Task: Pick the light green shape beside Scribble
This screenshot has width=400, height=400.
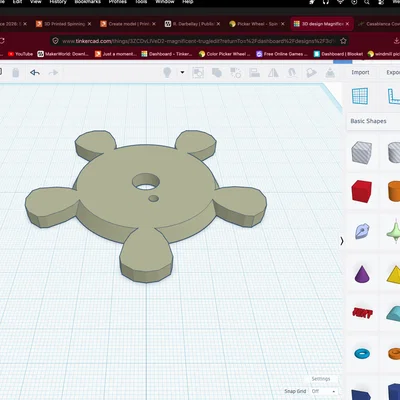Action: pyautogui.click(x=393, y=231)
